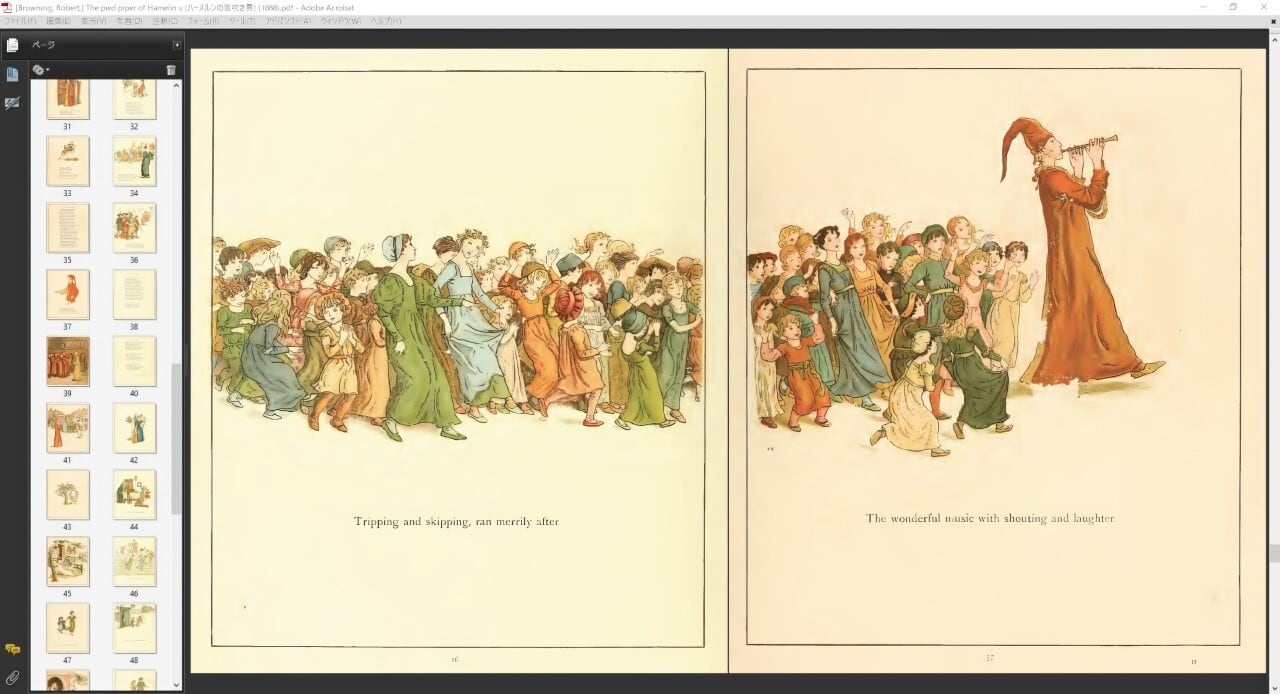
Task: Select page 35 thumbnail
Action: 68,228
